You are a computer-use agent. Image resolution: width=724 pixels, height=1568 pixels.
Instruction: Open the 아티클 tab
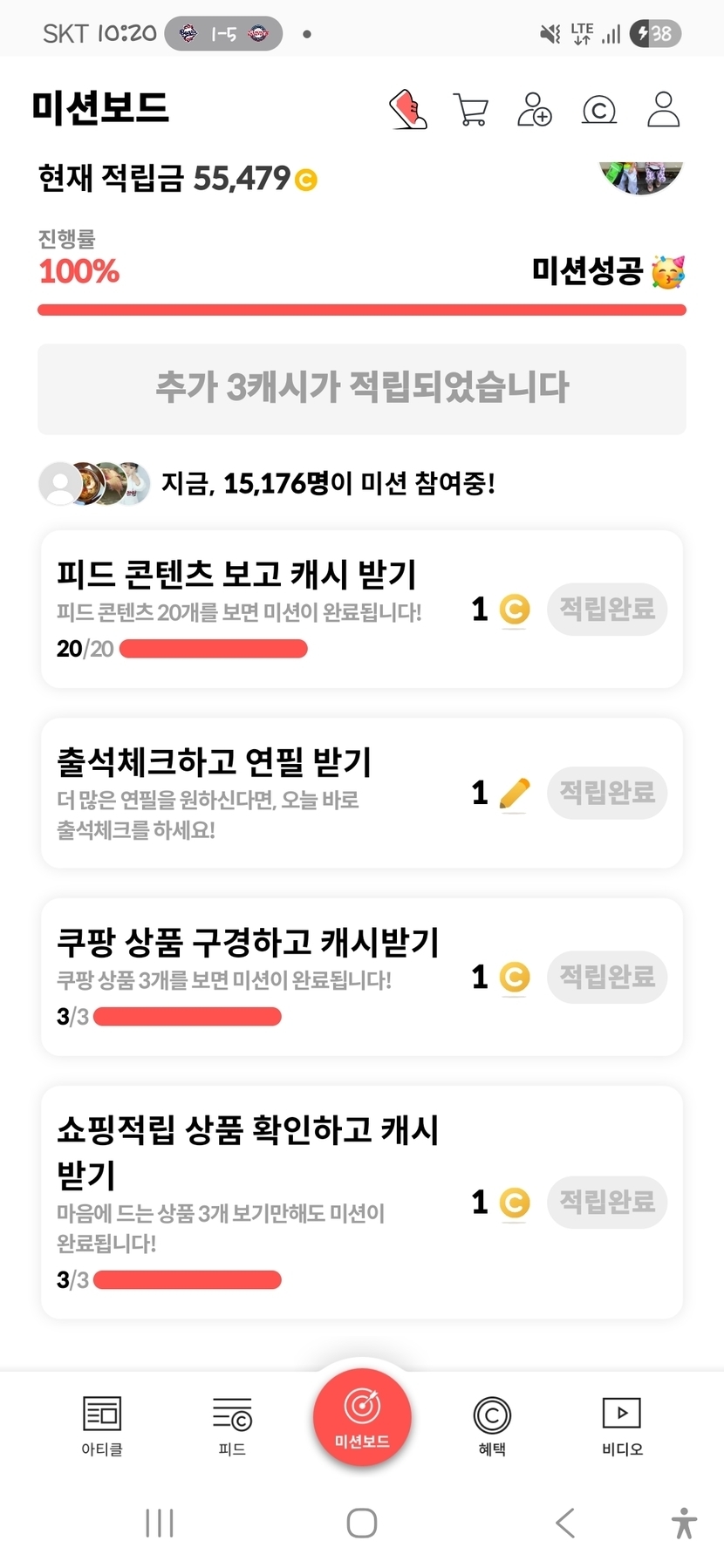point(102,1425)
